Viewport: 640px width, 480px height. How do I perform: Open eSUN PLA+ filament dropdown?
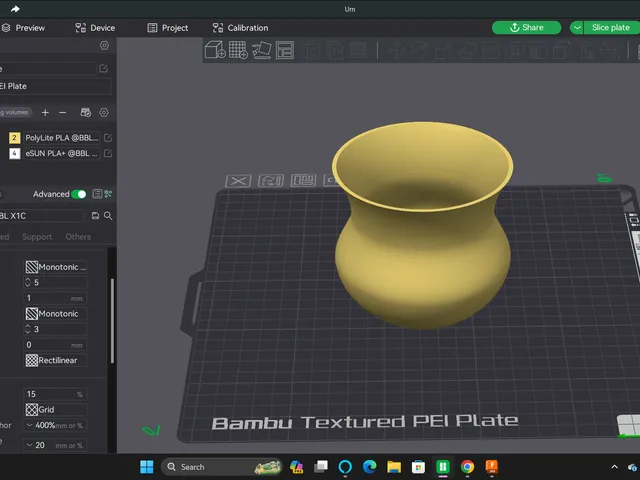tap(62, 153)
